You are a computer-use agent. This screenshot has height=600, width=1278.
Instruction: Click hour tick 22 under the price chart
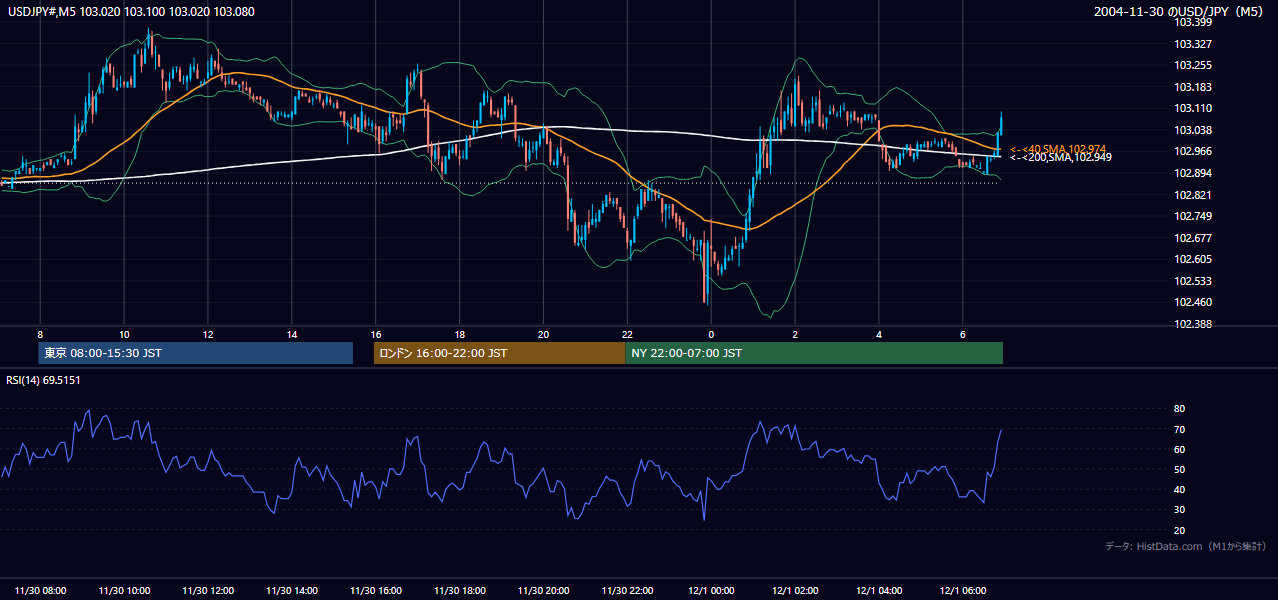click(x=627, y=333)
